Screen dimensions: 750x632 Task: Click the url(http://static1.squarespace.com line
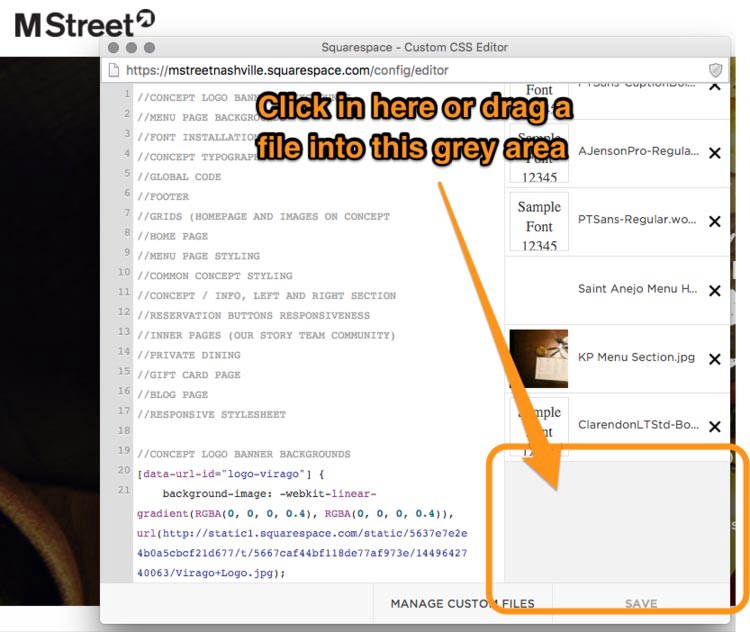[302, 533]
